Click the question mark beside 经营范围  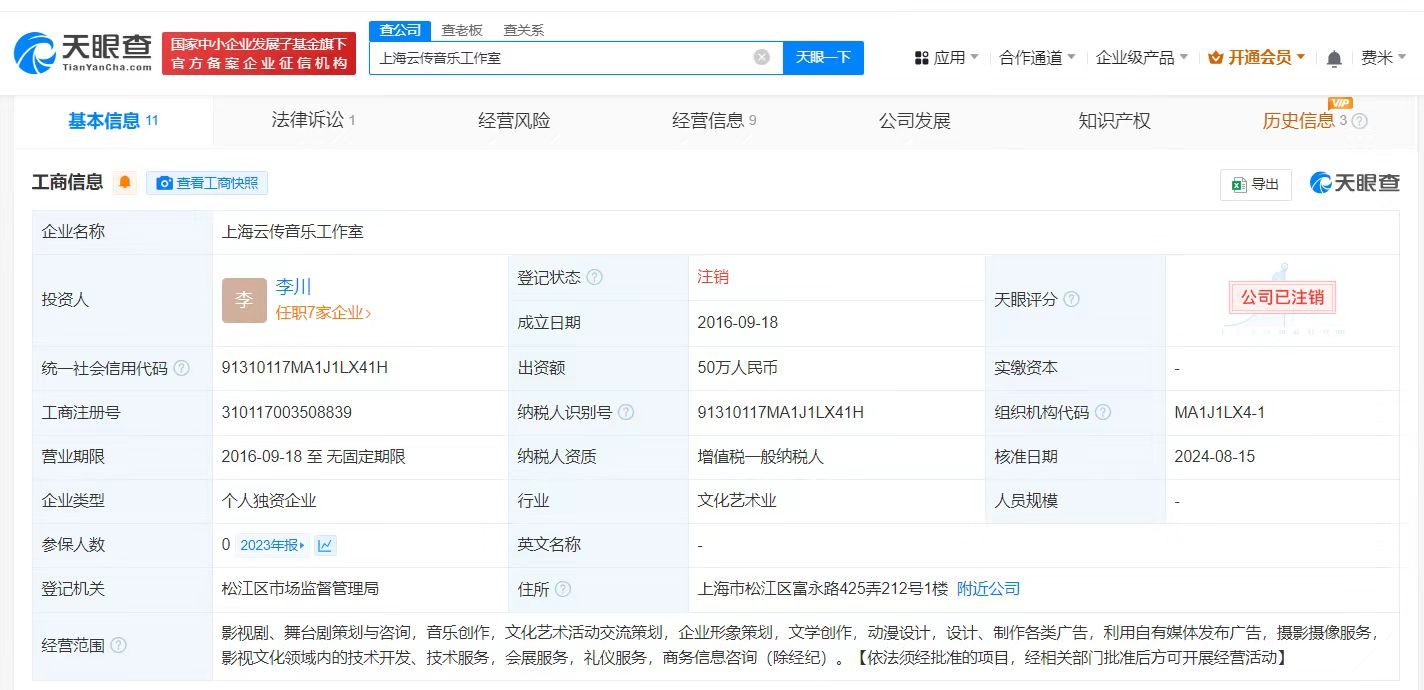click(120, 646)
